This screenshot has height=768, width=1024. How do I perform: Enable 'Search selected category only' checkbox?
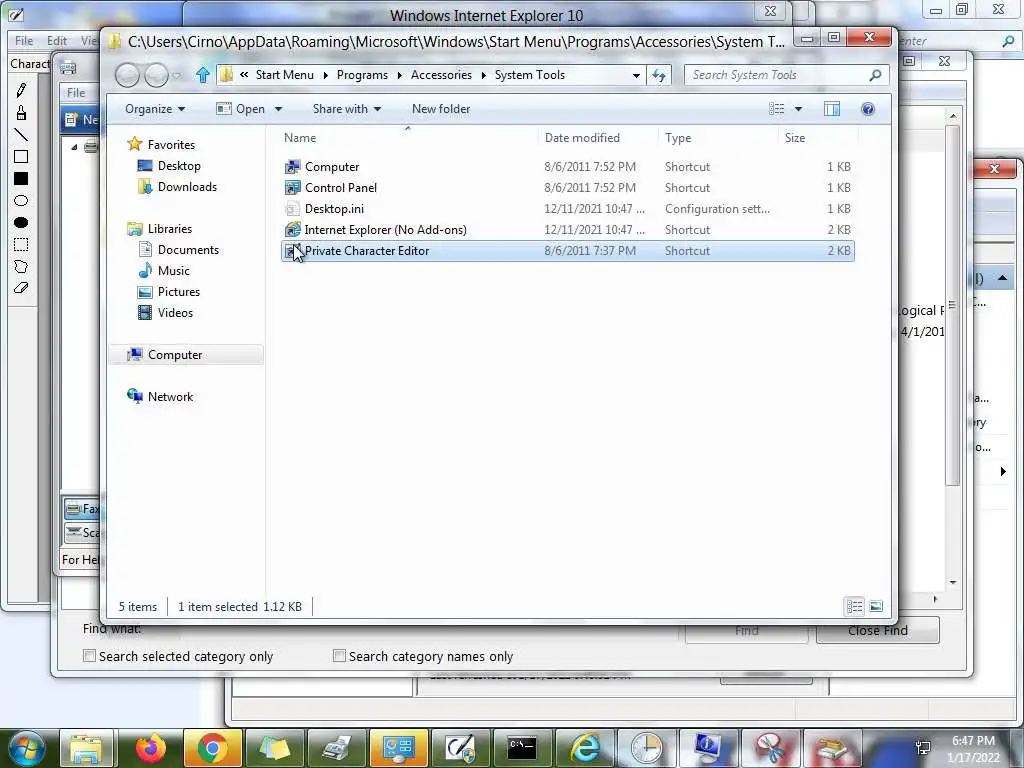(89, 656)
